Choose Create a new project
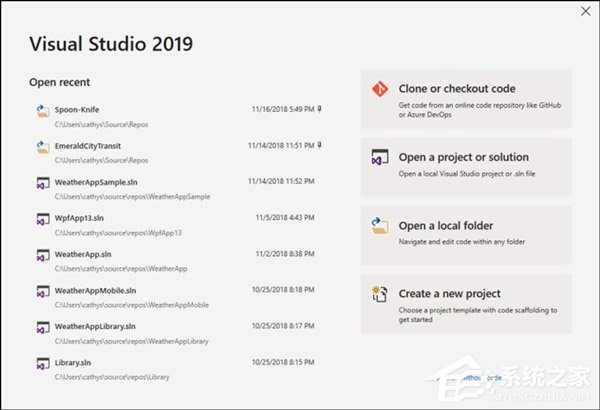 466,304
